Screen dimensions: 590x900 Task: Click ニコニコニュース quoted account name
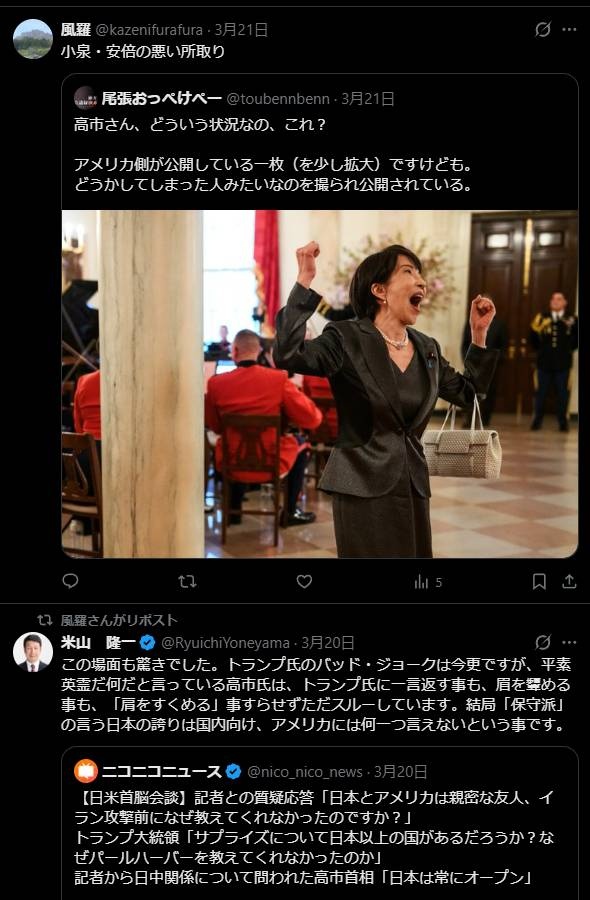[x=161, y=771]
